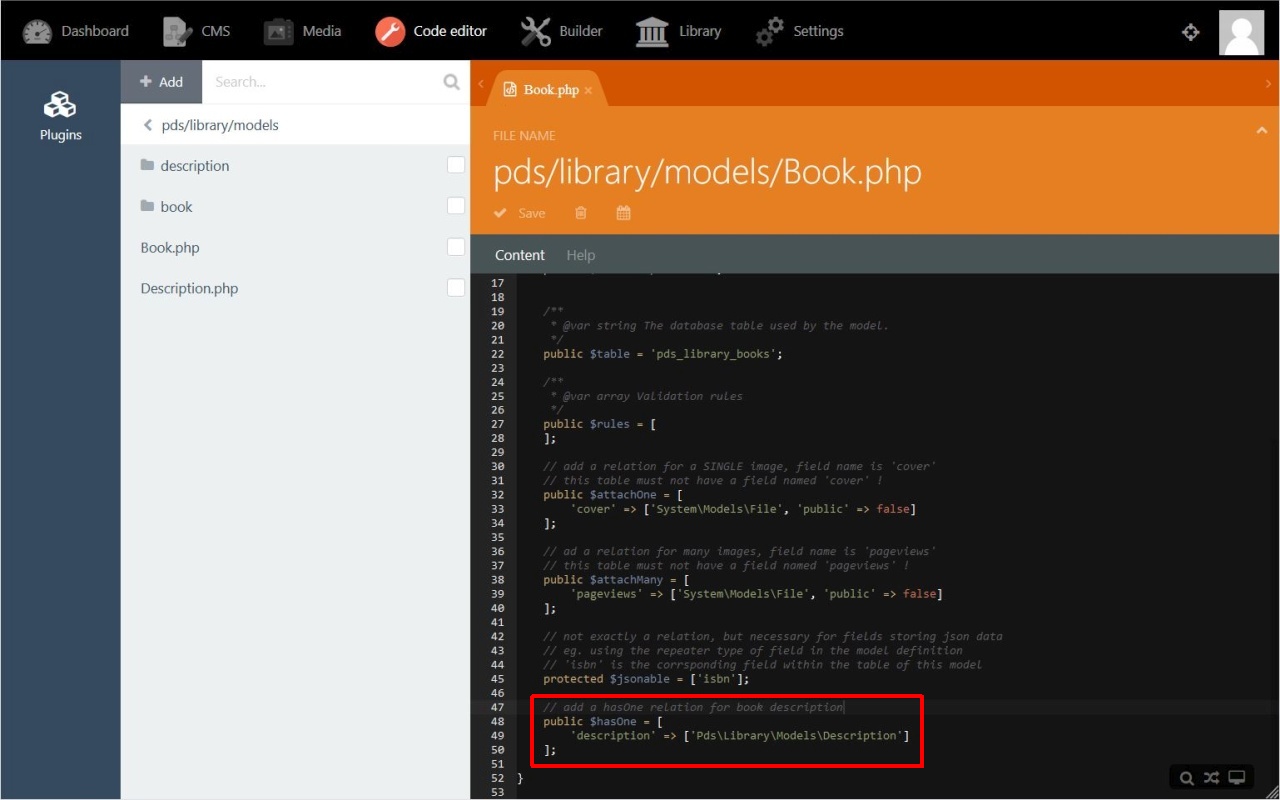
Task: Select the Description.php checkbox
Action: 456,288
